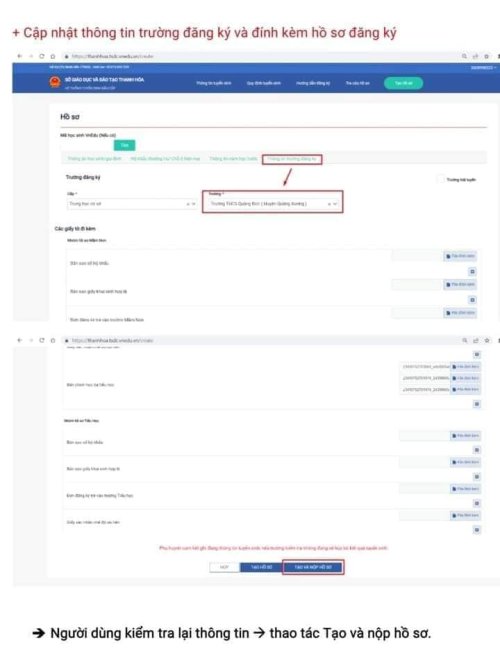This screenshot has height=660, width=500.
Task: Click the Tạo và nộp hồ sơ button
Action: coord(313,567)
